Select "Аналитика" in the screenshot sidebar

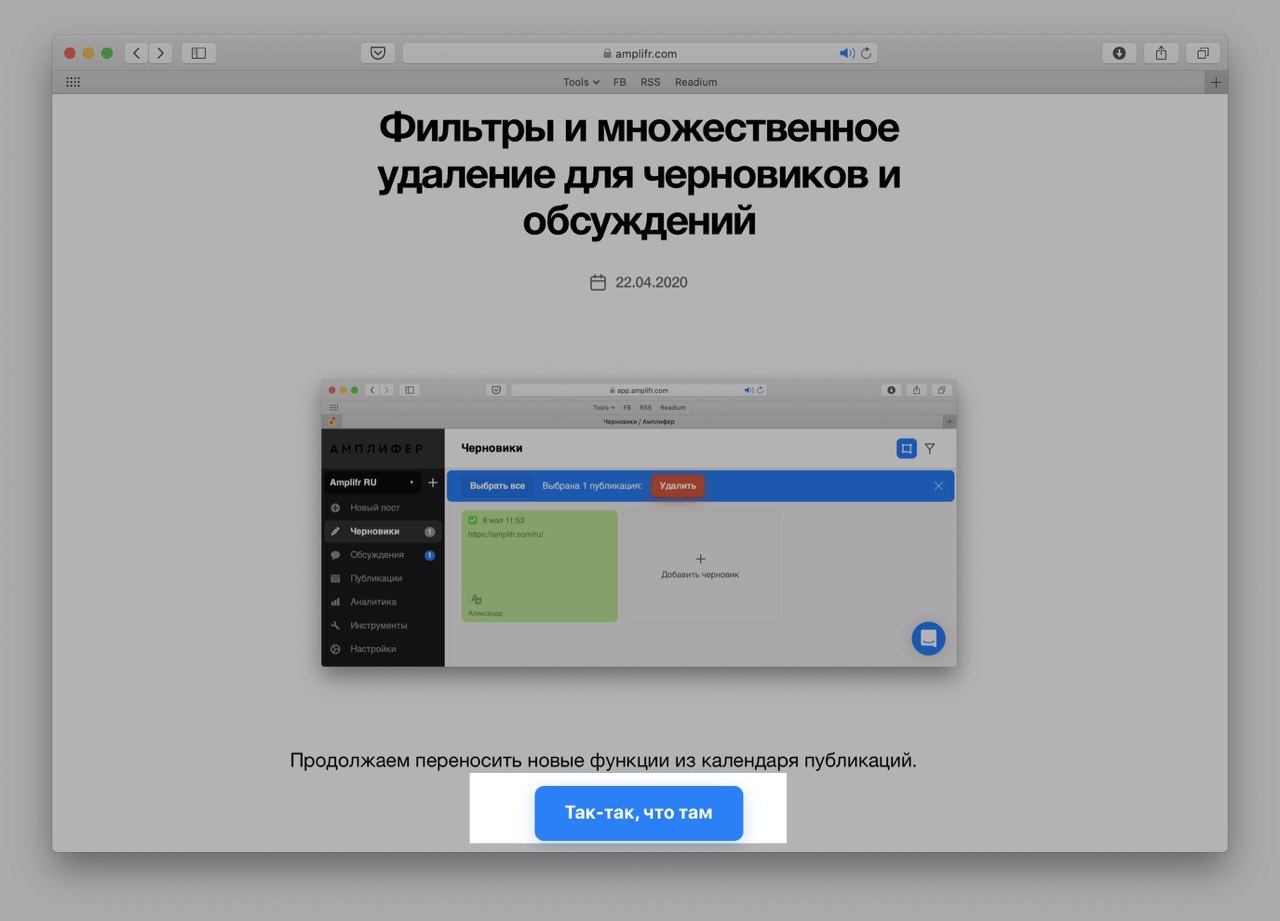click(x=382, y=602)
